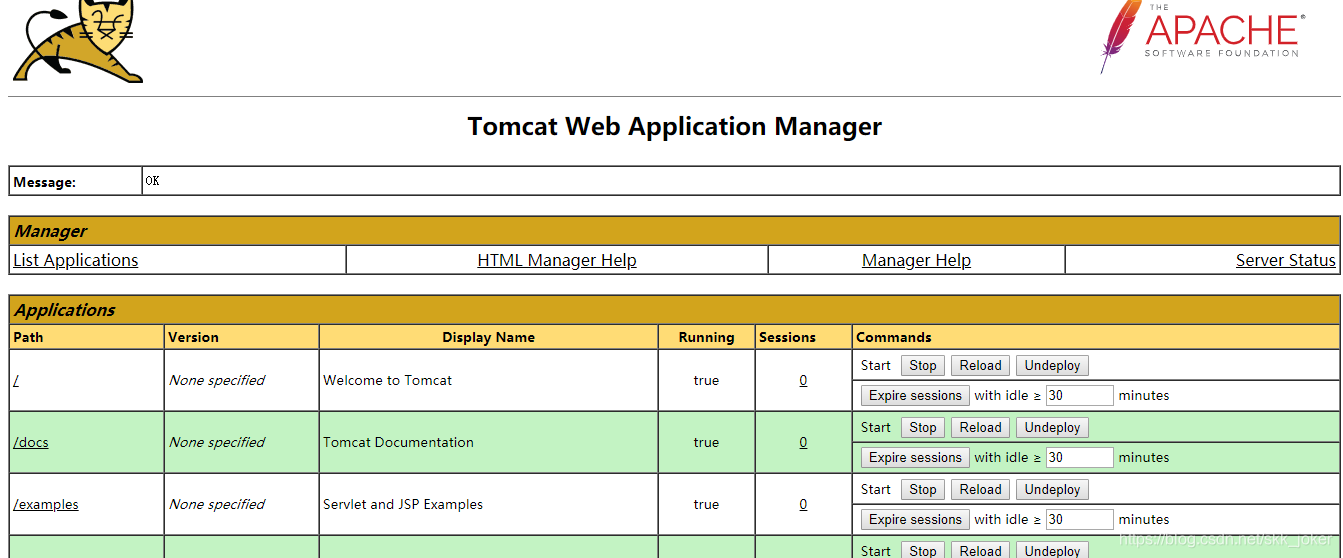Open the root "/" application path

click(16, 380)
